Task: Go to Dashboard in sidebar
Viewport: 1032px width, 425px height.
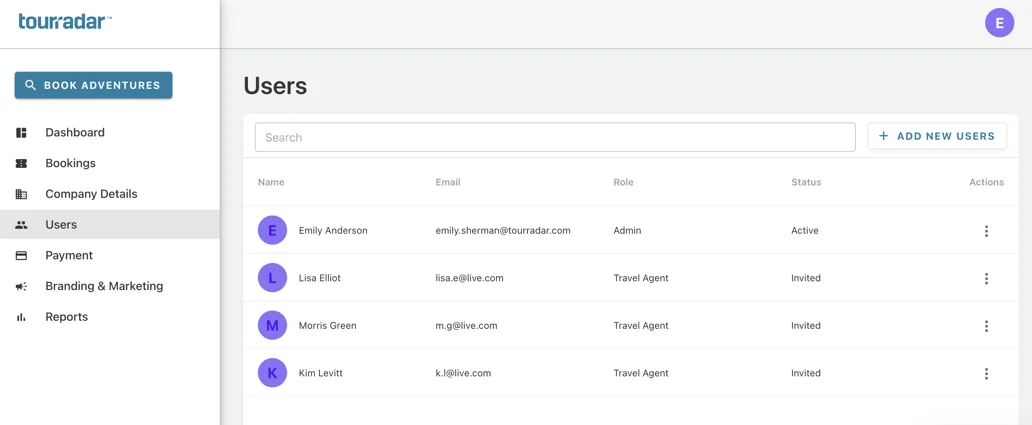Action: point(110,132)
